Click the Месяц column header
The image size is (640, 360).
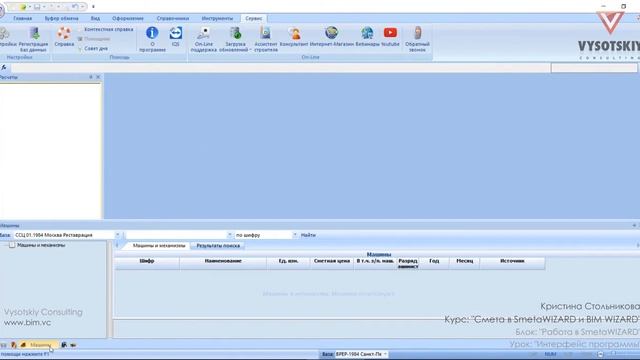(x=464, y=263)
